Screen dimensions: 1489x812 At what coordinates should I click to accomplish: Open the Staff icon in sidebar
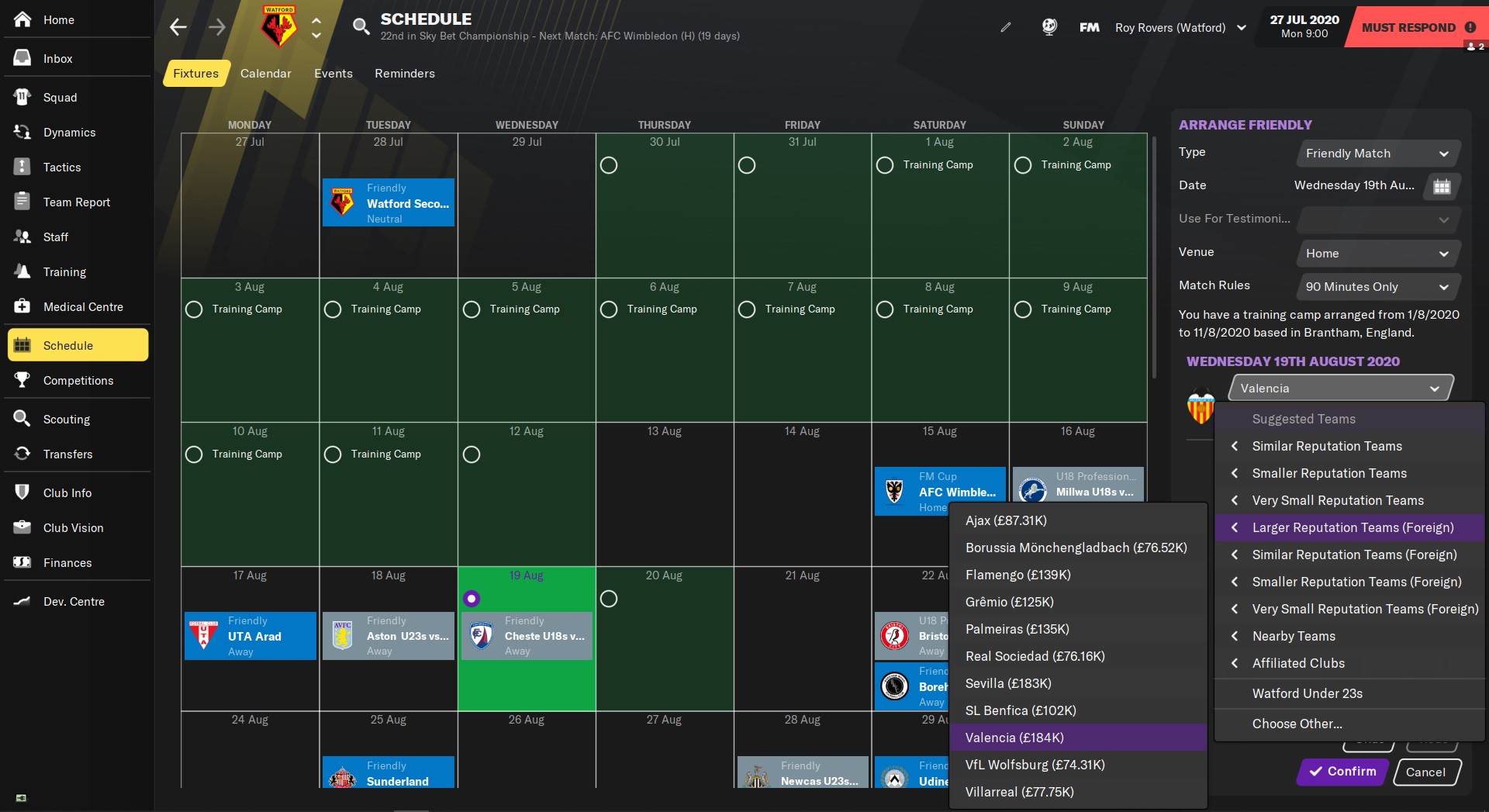pos(22,237)
